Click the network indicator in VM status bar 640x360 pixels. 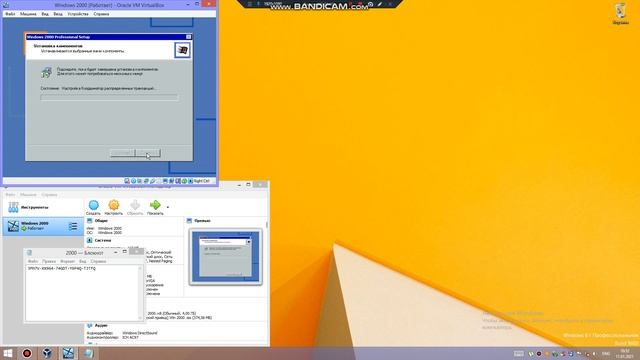tap(146, 181)
